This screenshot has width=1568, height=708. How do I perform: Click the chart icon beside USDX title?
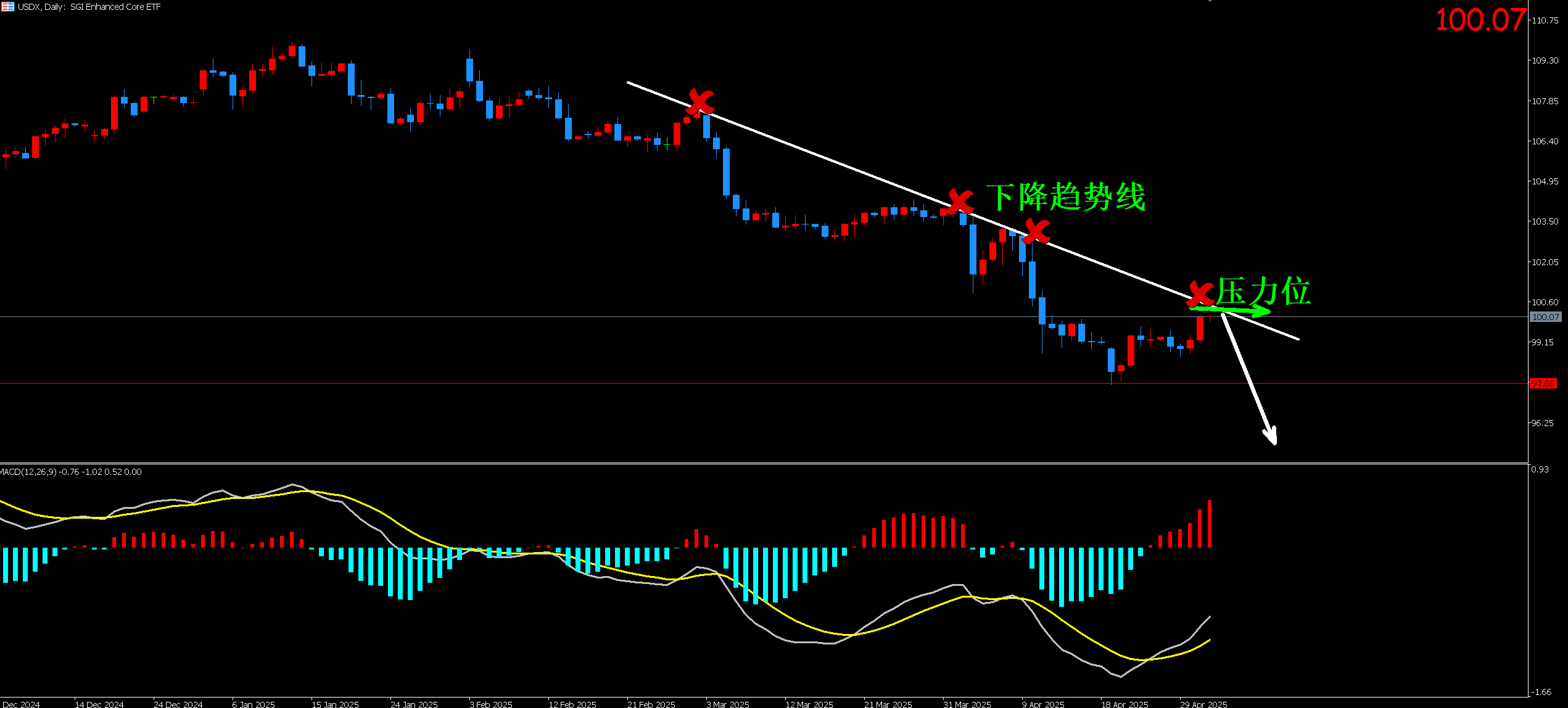pos(7,7)
